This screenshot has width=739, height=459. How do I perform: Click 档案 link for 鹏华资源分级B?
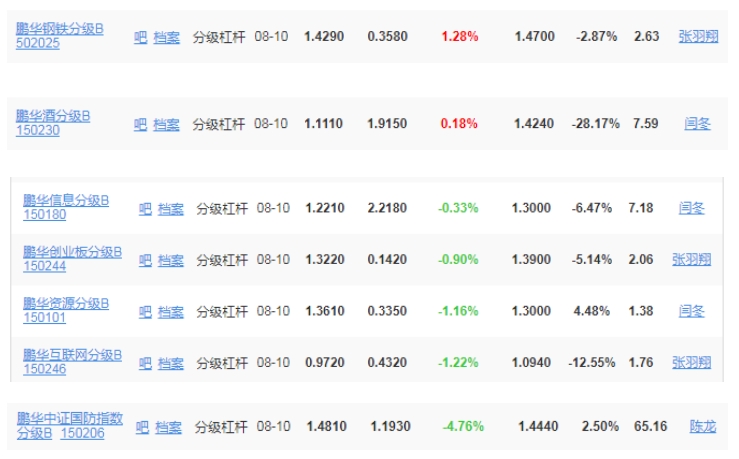(x=170, y=311)
